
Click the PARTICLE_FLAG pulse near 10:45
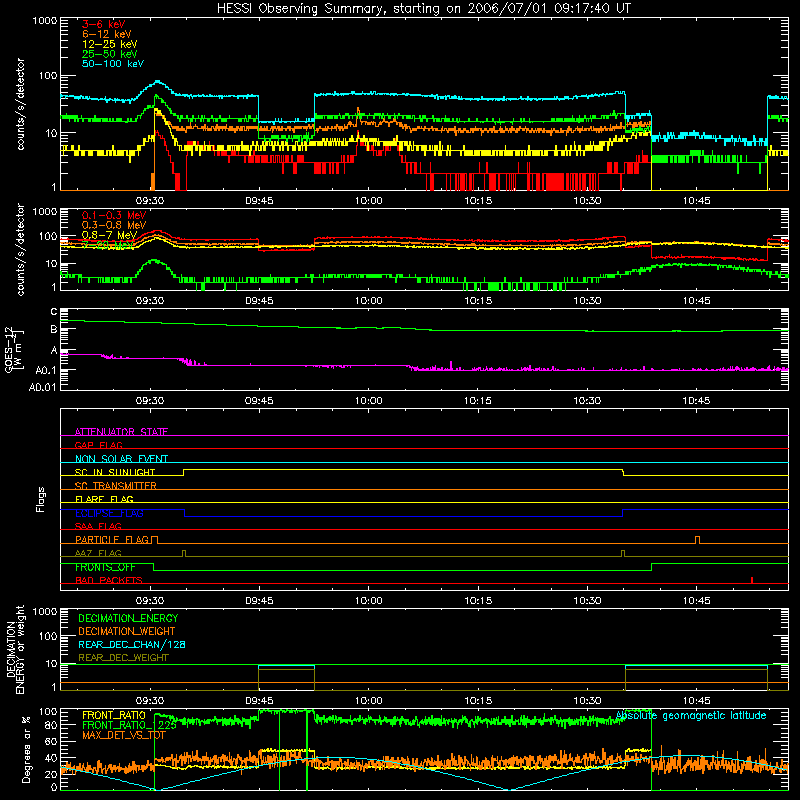point(697,540)
